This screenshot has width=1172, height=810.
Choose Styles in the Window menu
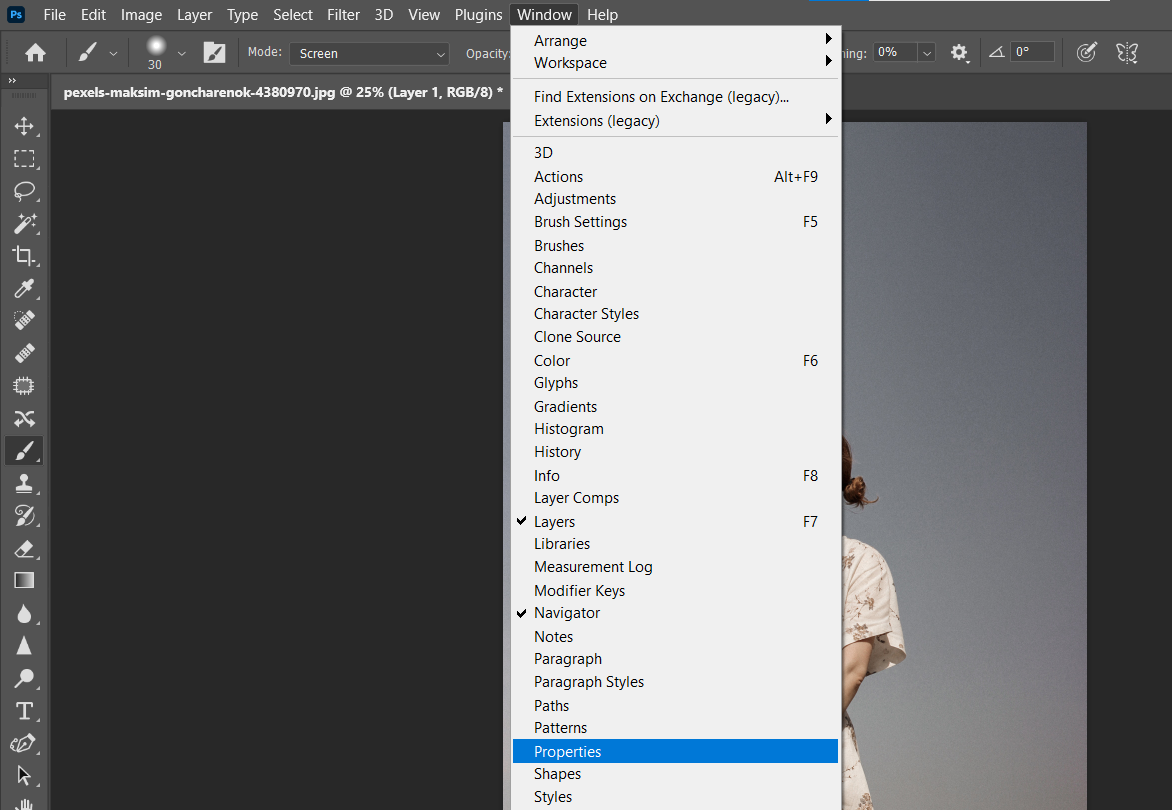click(x=675, y=797)
